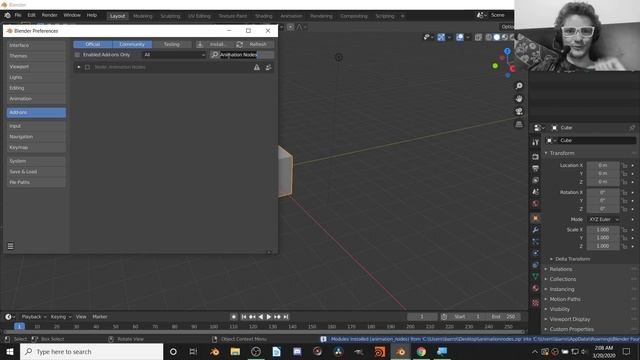Open the Object Data properties tab (green triangle icon)
This screenshot has width=640, height=360.
point(536,276)
